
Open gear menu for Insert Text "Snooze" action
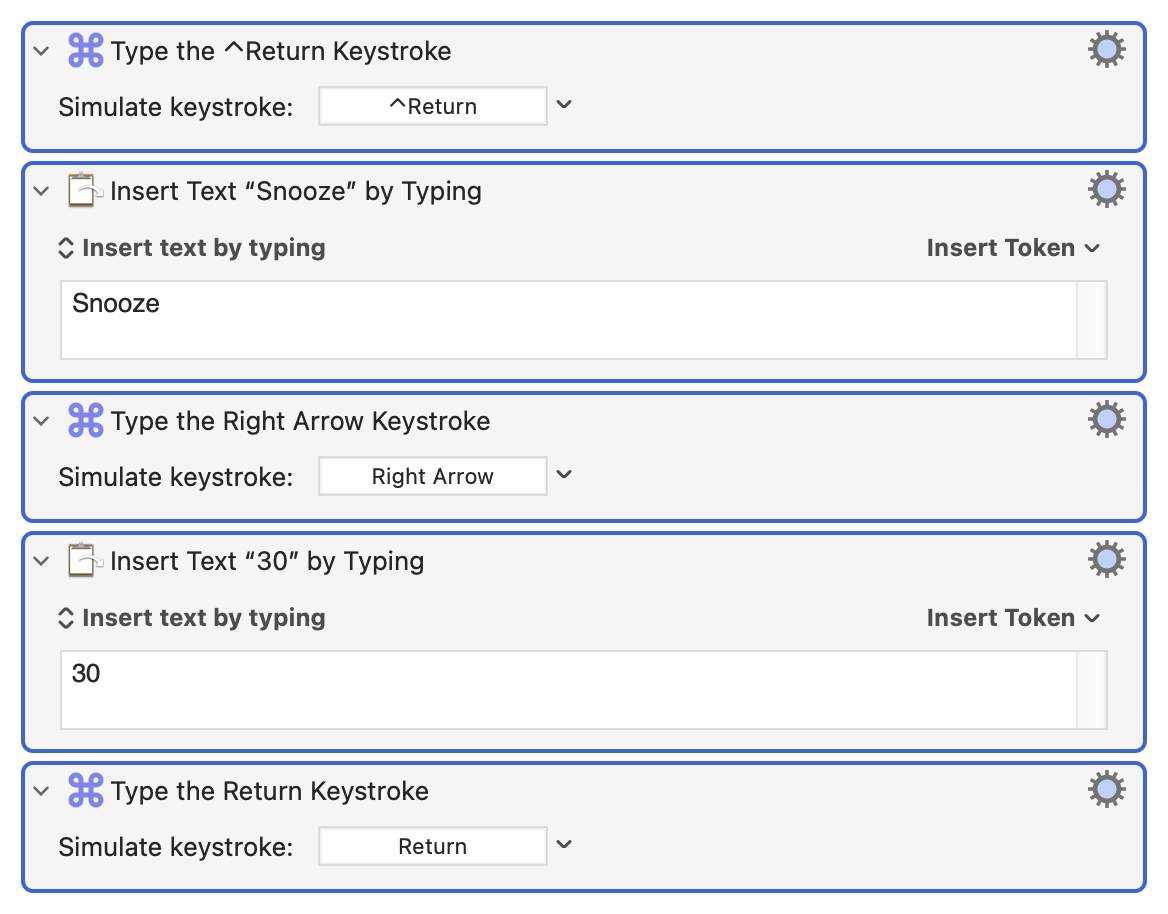[1106, 190]
